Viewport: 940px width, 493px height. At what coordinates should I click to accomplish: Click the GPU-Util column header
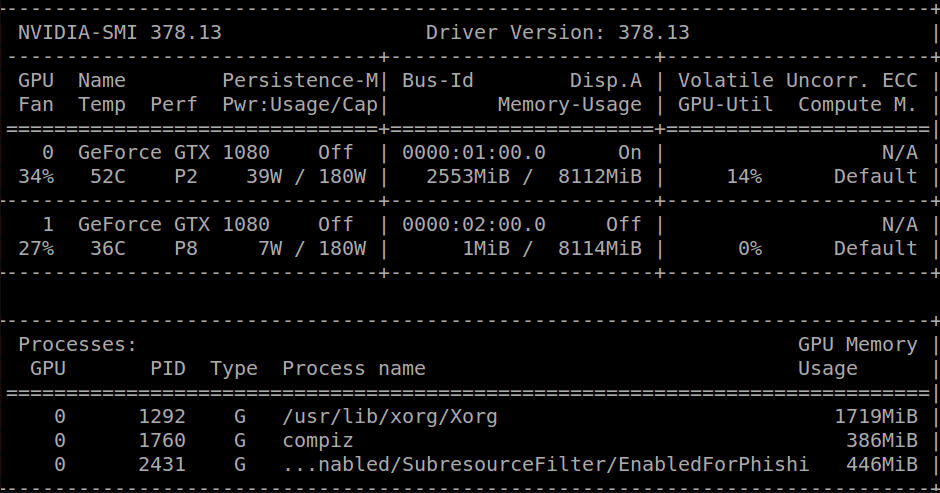[x=725, y=105]
